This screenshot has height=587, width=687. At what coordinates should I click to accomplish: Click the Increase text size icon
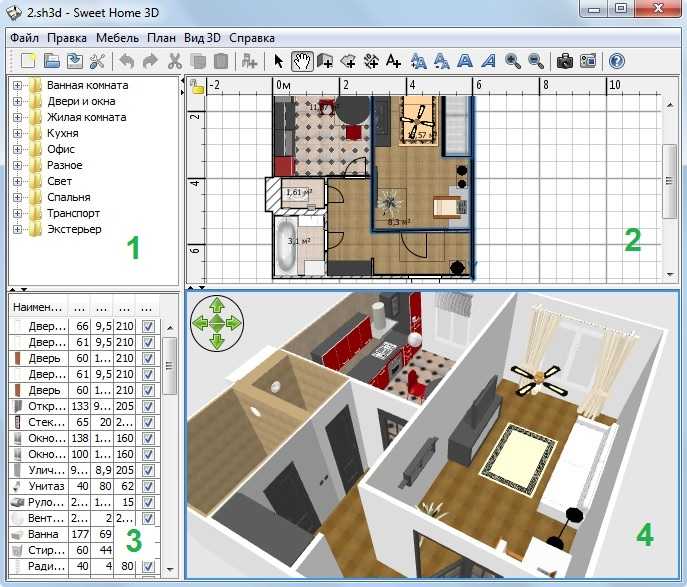pyautogui.click(x=419, y=61)
